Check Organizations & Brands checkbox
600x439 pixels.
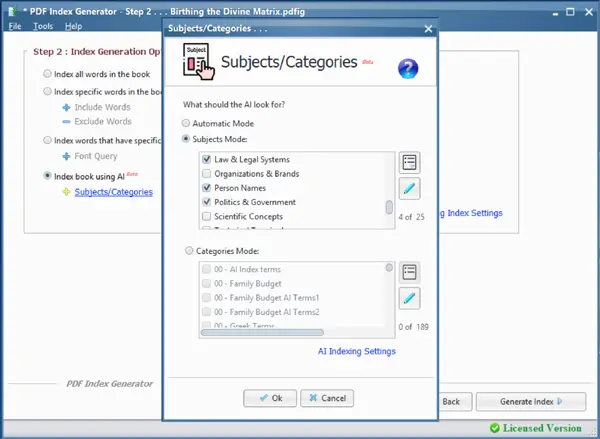(x=206, y=174)
